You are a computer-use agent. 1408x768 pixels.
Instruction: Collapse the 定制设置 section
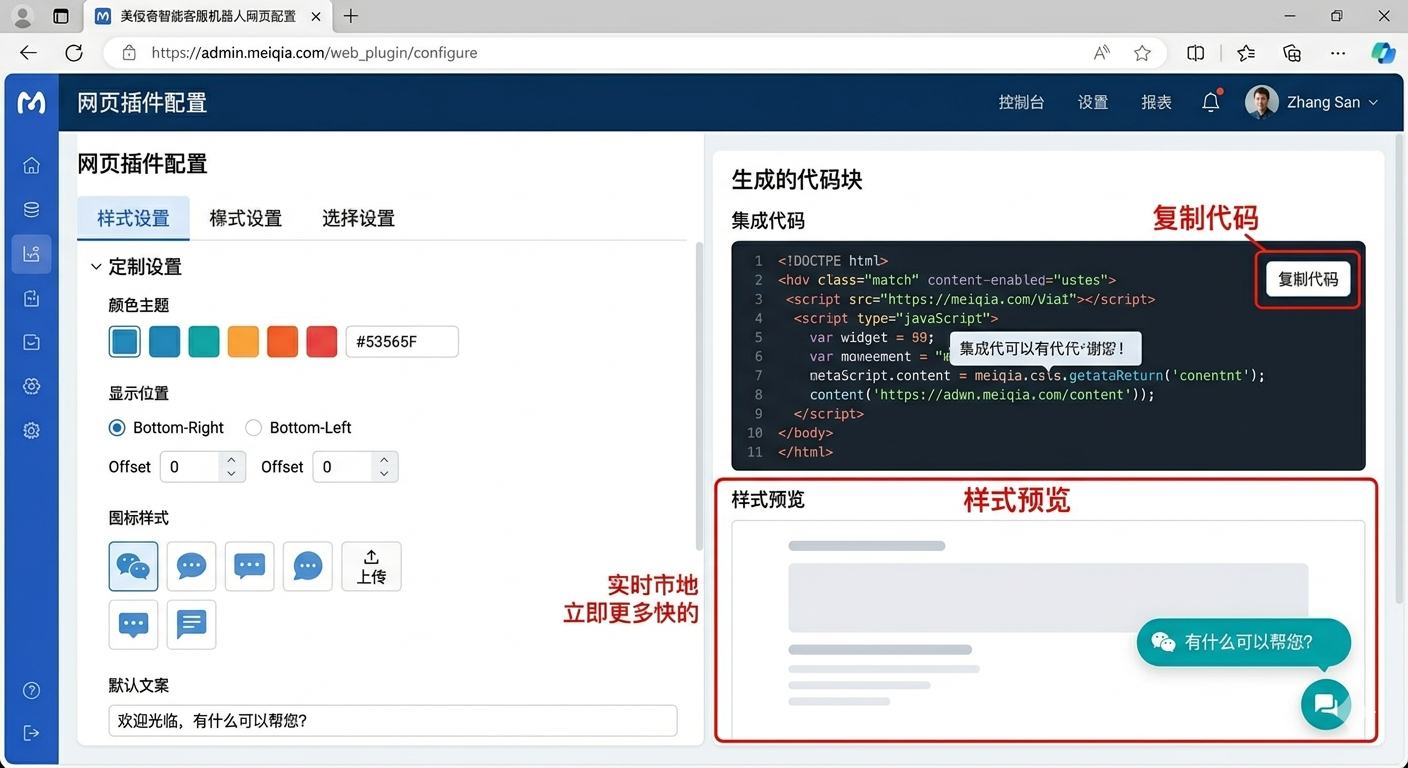pos(96,266)
